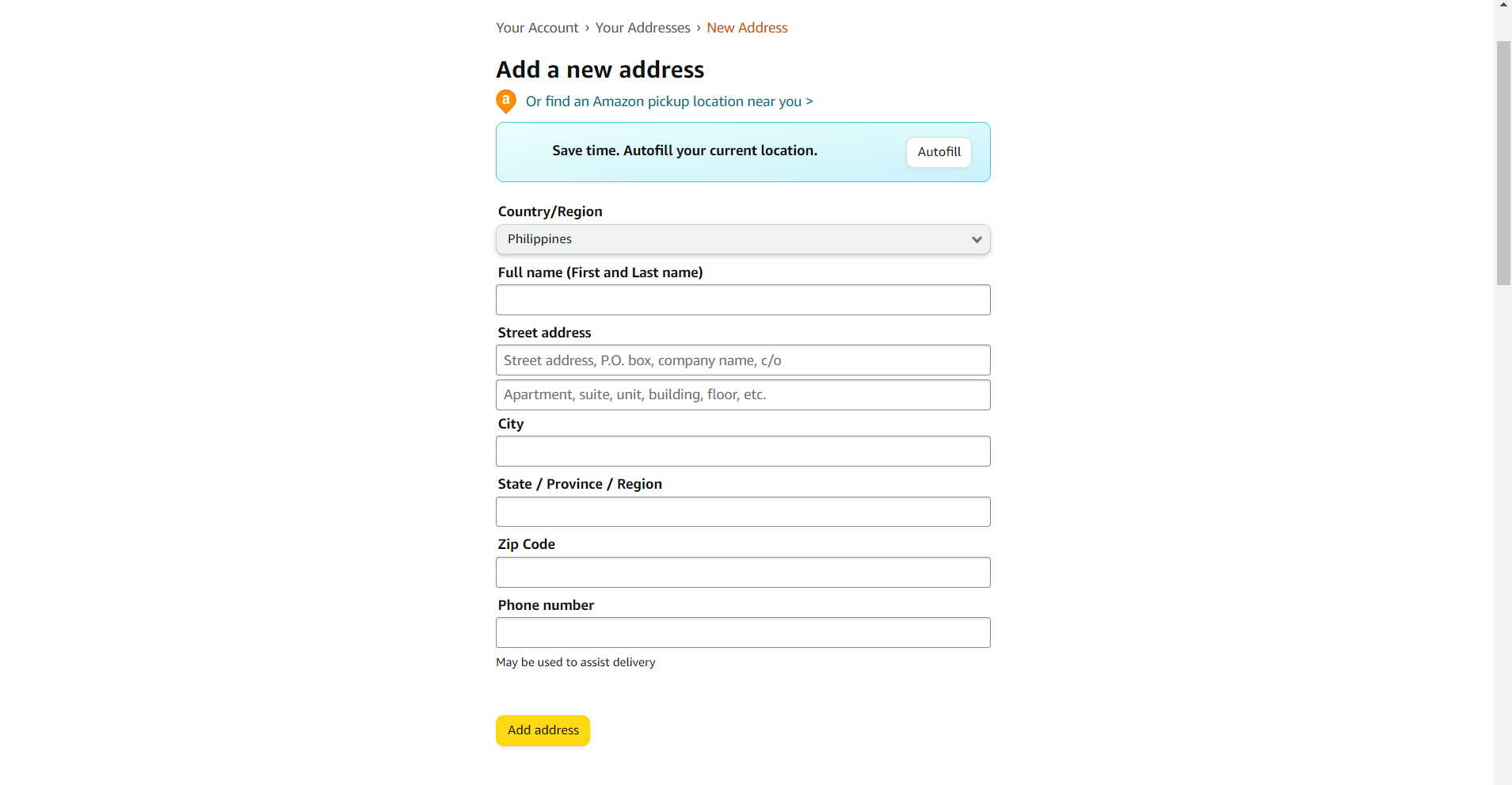Select the Phone number field
Viewport: 1512px width, 785px height.
click(743, 632)
